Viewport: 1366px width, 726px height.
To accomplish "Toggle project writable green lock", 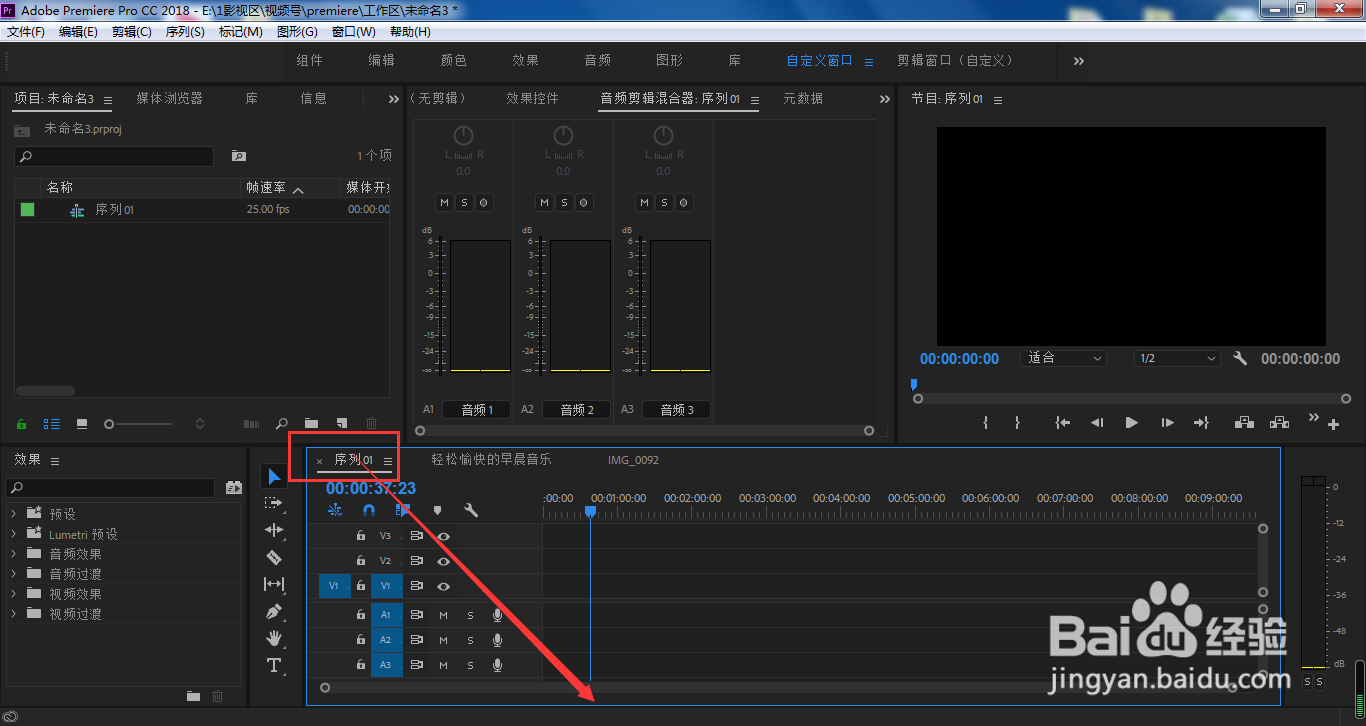I will 21,424.
